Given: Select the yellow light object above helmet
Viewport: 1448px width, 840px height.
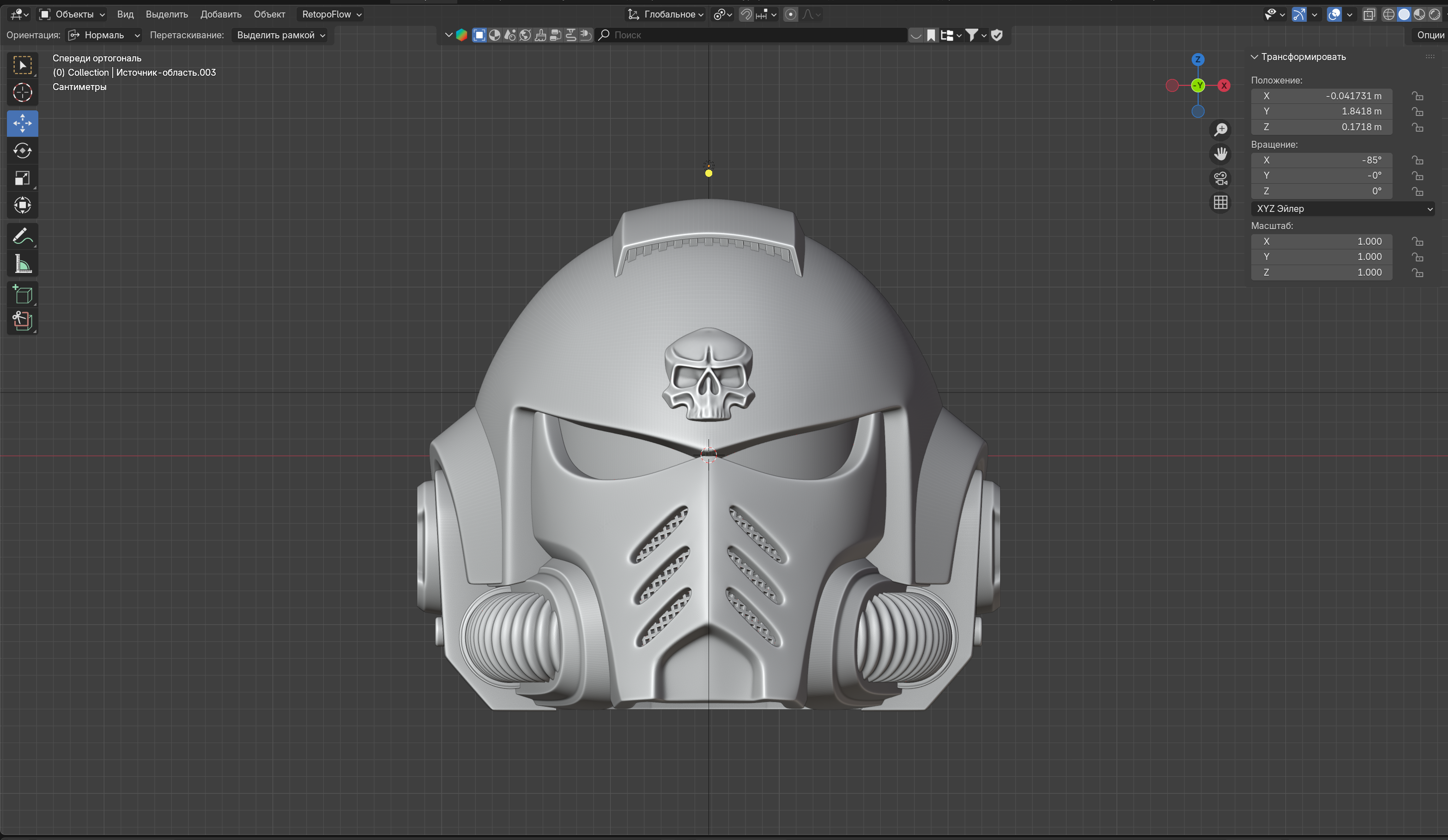Looking at the screenshot, I should 709,172.
